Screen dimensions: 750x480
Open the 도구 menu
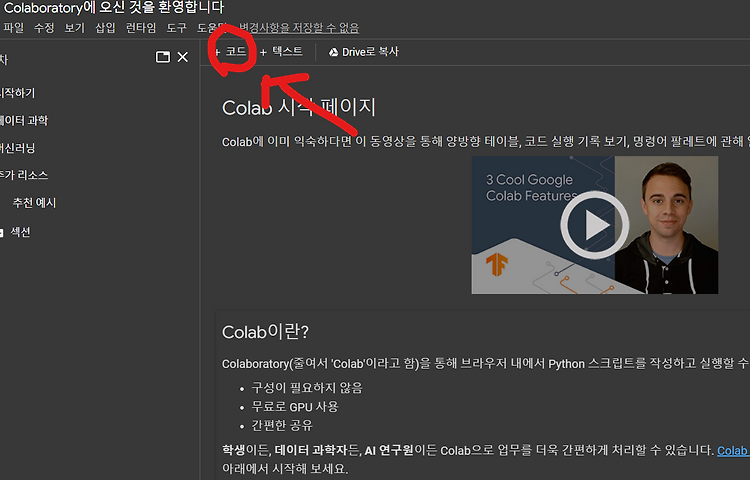[176, 28]
